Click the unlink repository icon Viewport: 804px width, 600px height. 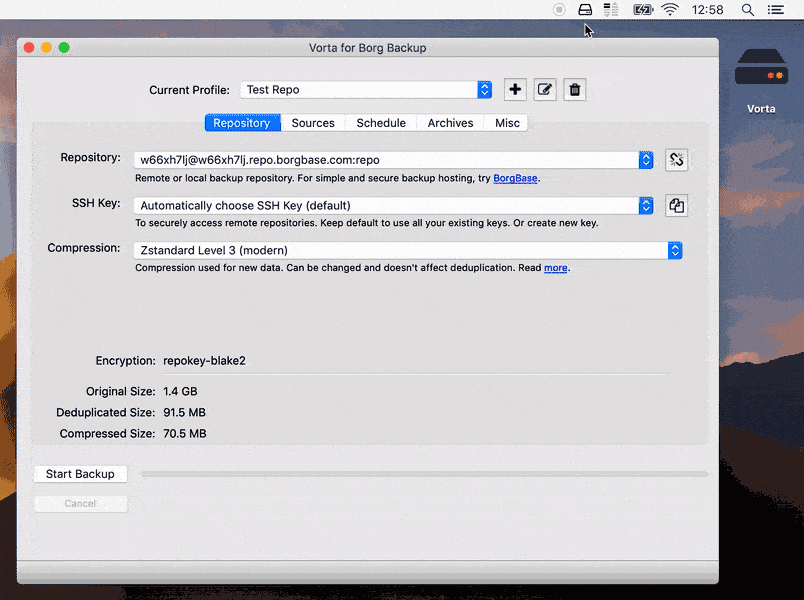[x=676, y=160]
